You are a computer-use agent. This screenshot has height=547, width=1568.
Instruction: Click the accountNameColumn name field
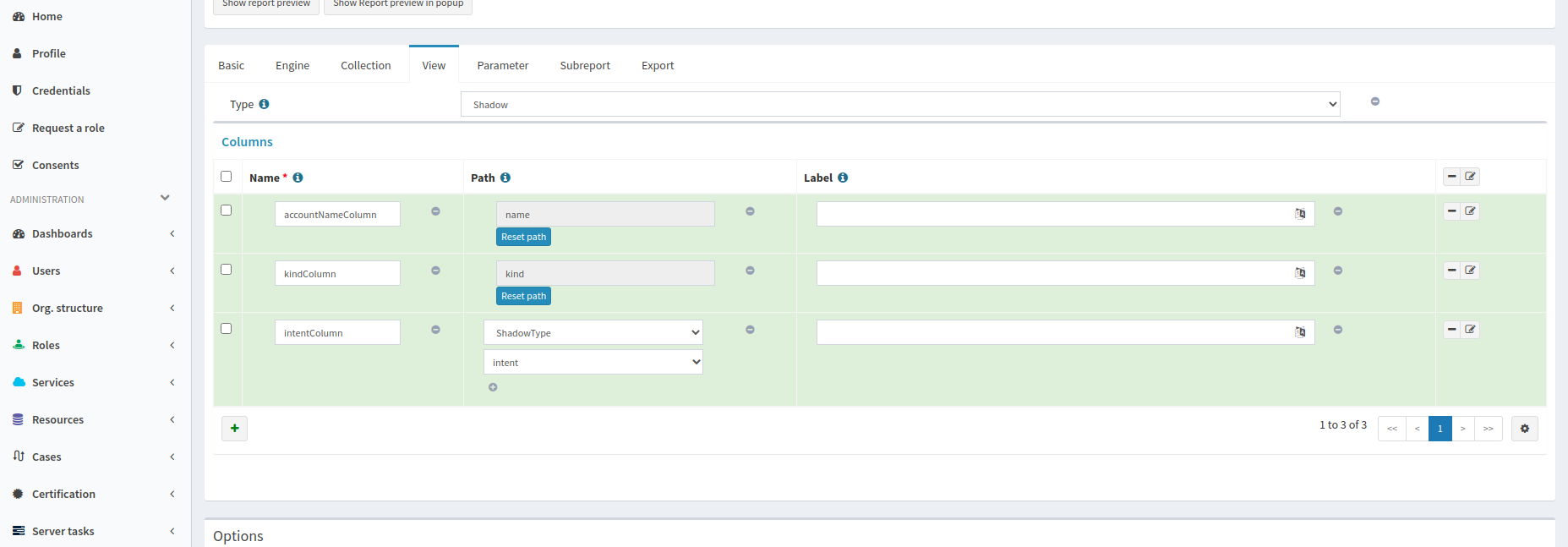(x=337, y=214)
